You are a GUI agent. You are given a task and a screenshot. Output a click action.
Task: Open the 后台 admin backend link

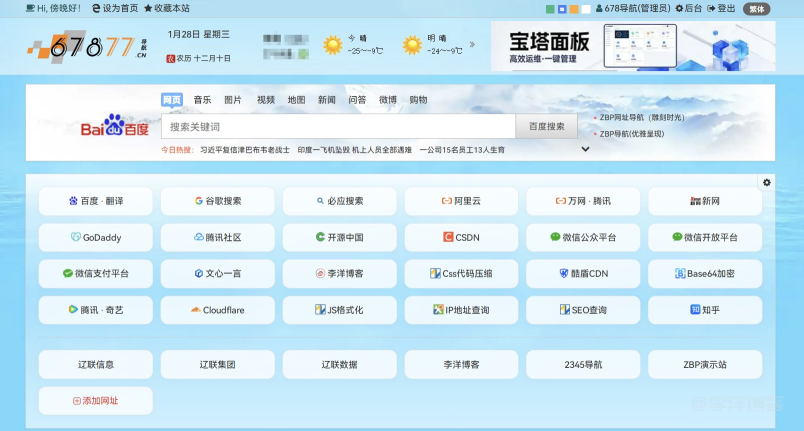point(689,8)
